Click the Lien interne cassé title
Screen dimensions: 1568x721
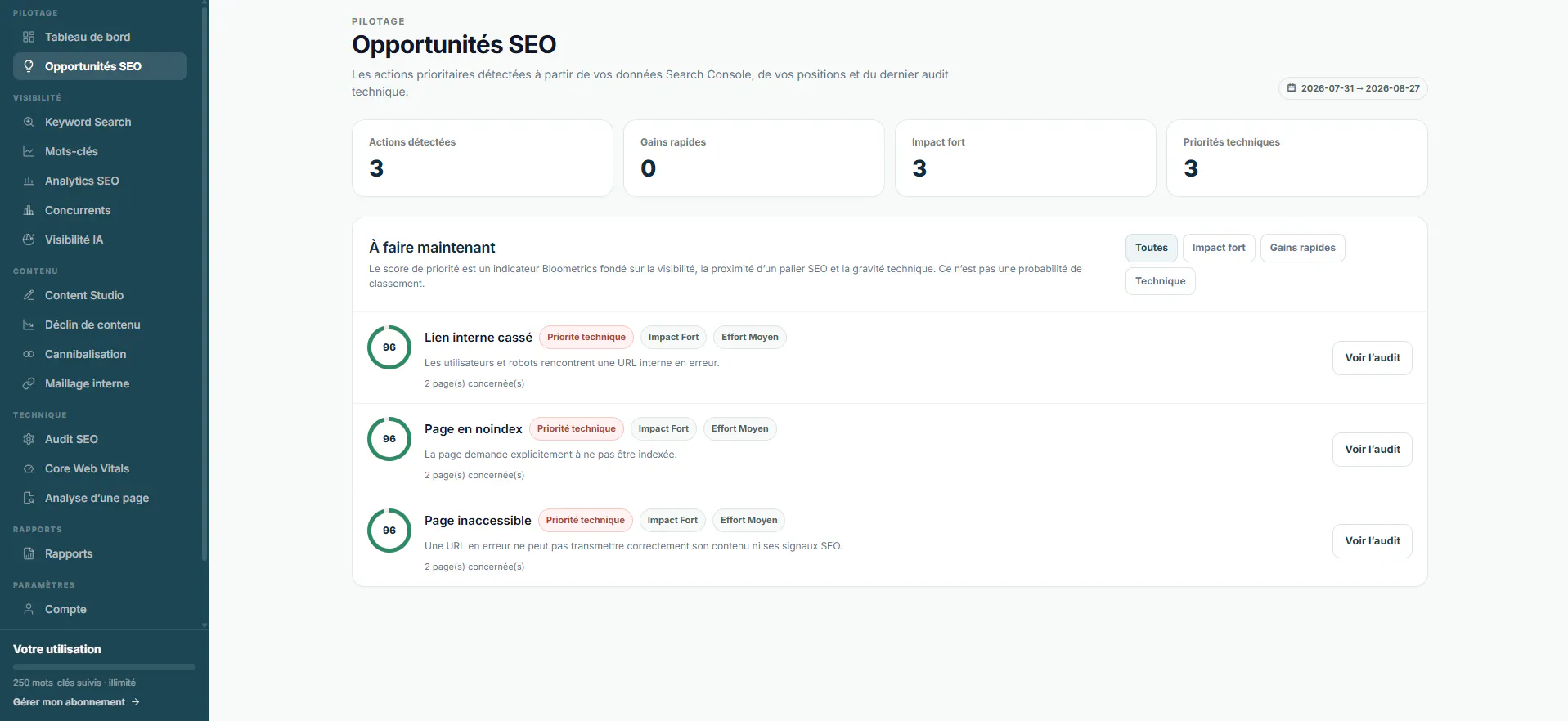coord(478,338)
